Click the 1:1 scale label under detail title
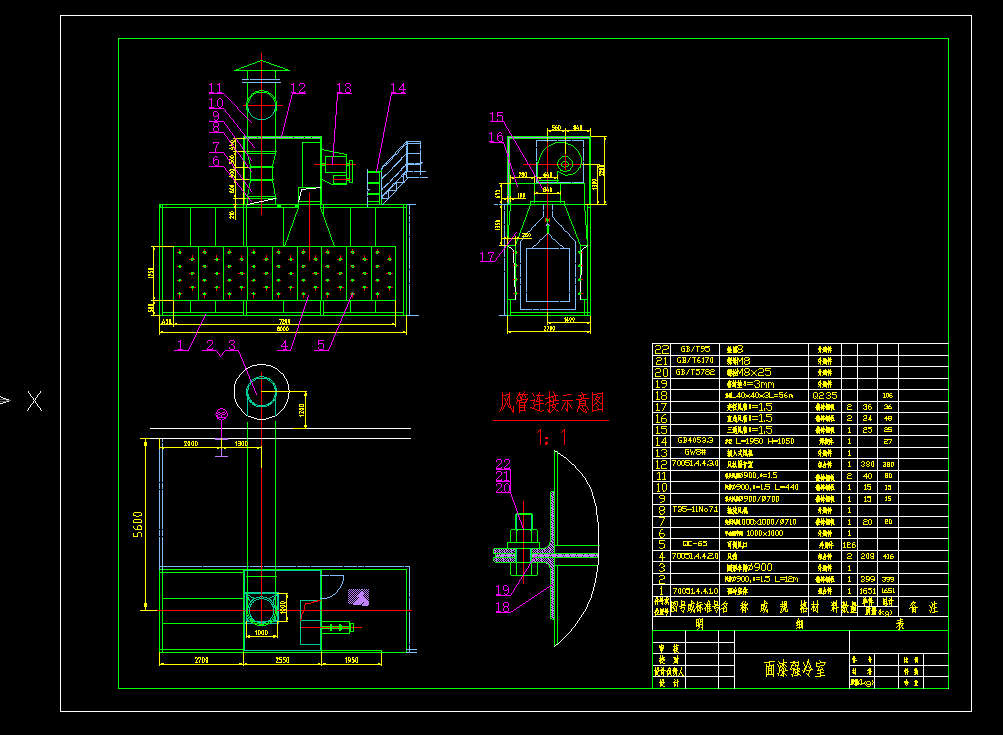This screenshot has width=1003, height=735. point(551,437)
